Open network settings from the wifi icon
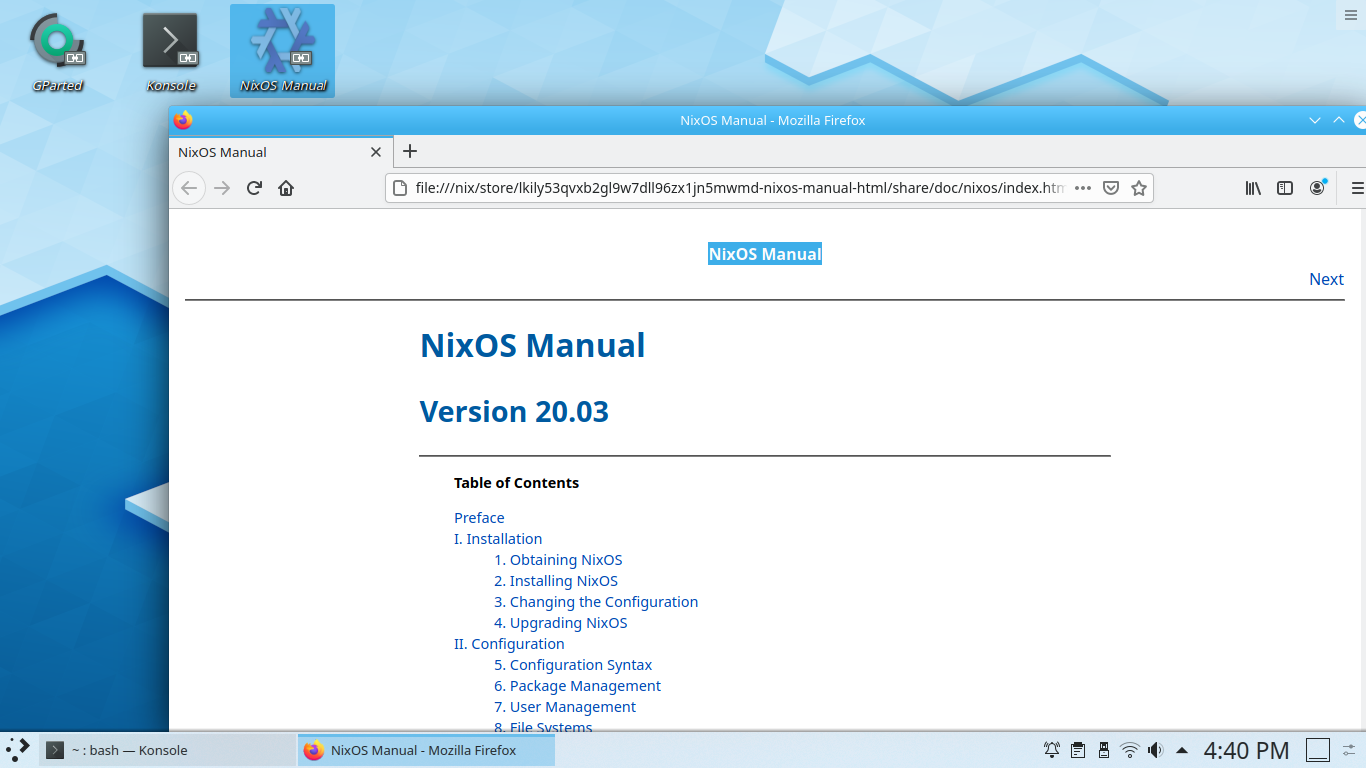The height and width of the screenshot is (768, 1366). 1129,749
